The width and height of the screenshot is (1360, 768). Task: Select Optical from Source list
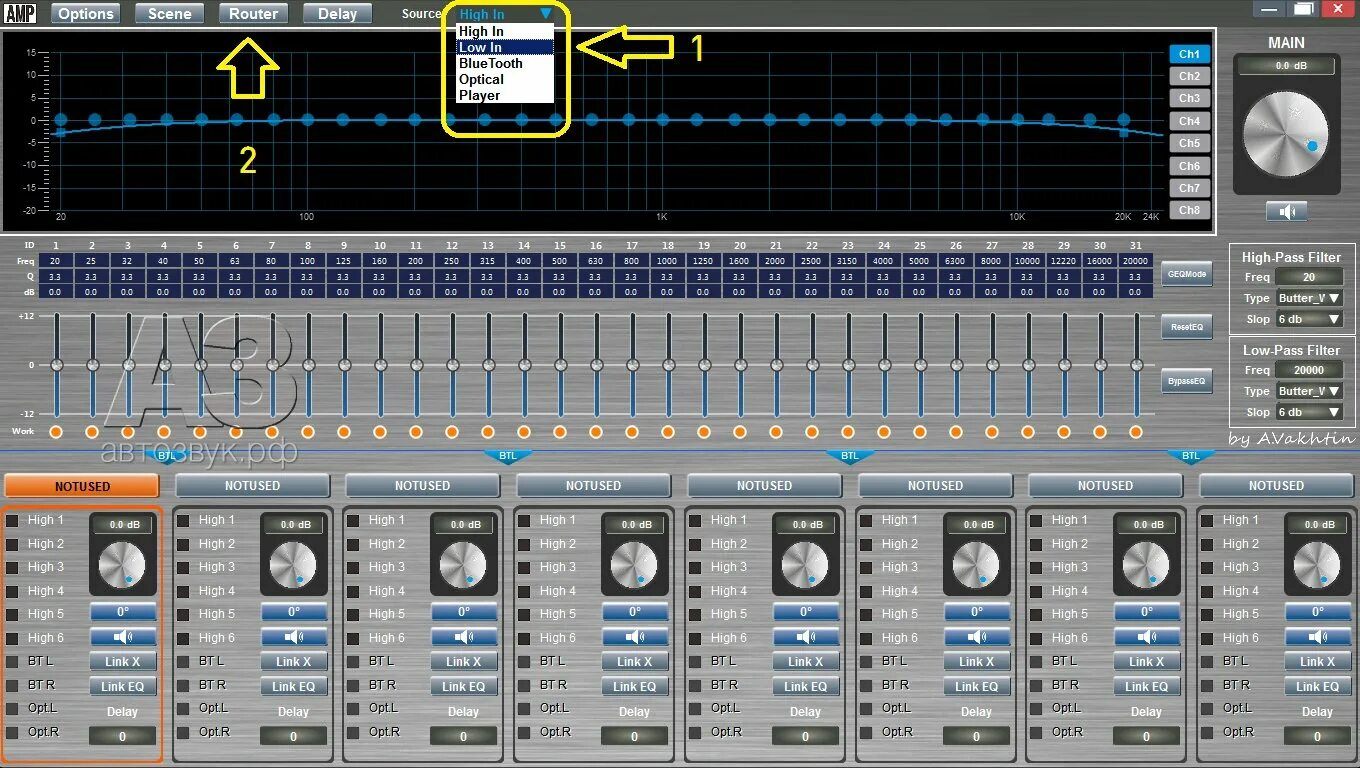pyautogui.click(x=505, y=79)
